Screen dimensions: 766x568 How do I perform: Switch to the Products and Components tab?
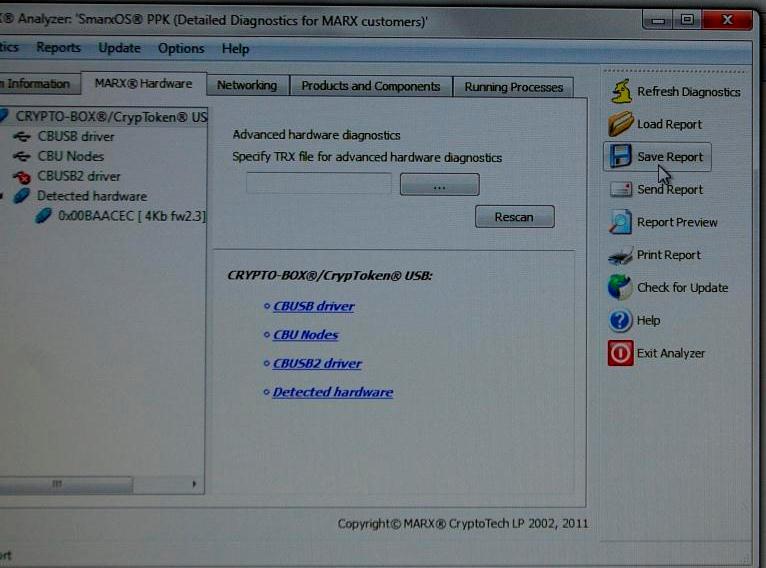coord(371,86)
